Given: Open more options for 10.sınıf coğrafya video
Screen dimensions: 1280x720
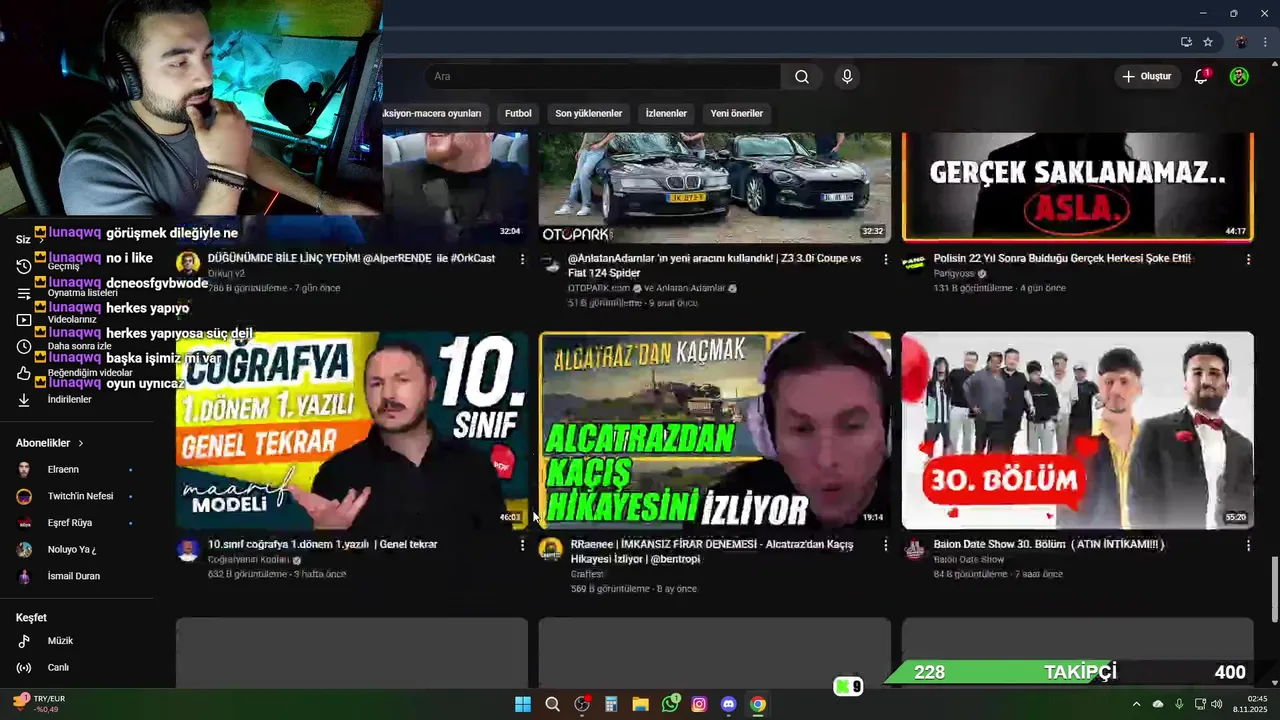Looking at the screenshot, I should pyautogui.click(x=522, y=545).
